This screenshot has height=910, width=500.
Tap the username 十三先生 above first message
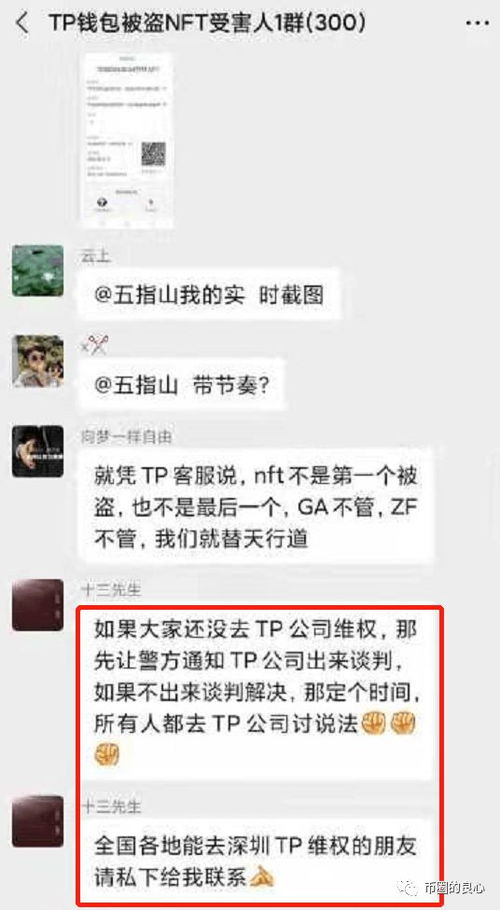tap(110, 591)
